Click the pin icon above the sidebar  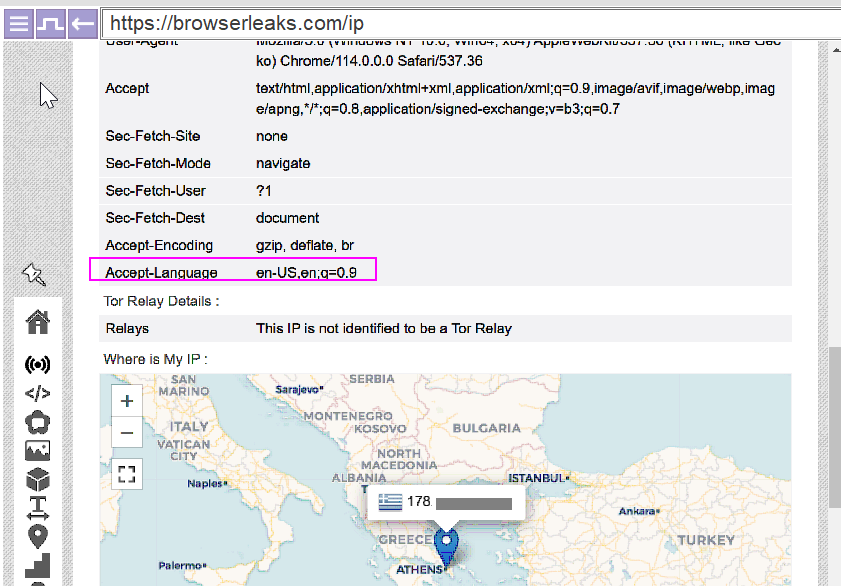point(34,273)
